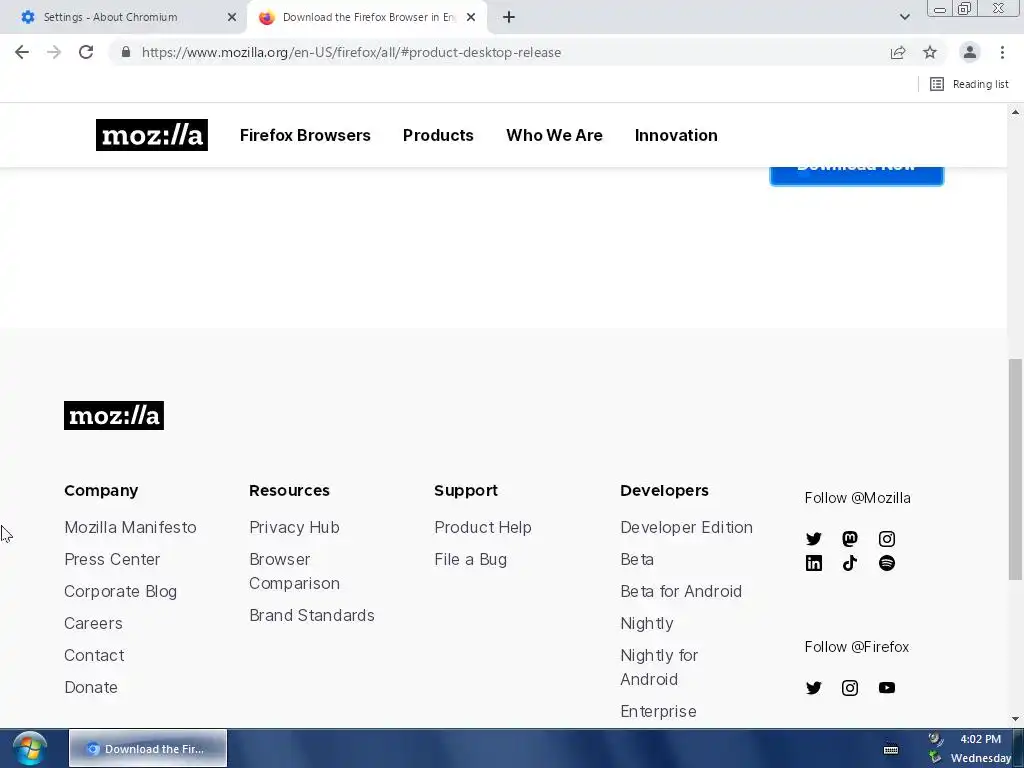
Task: Click the forward navigation arrow
Action: pos(54,52)
